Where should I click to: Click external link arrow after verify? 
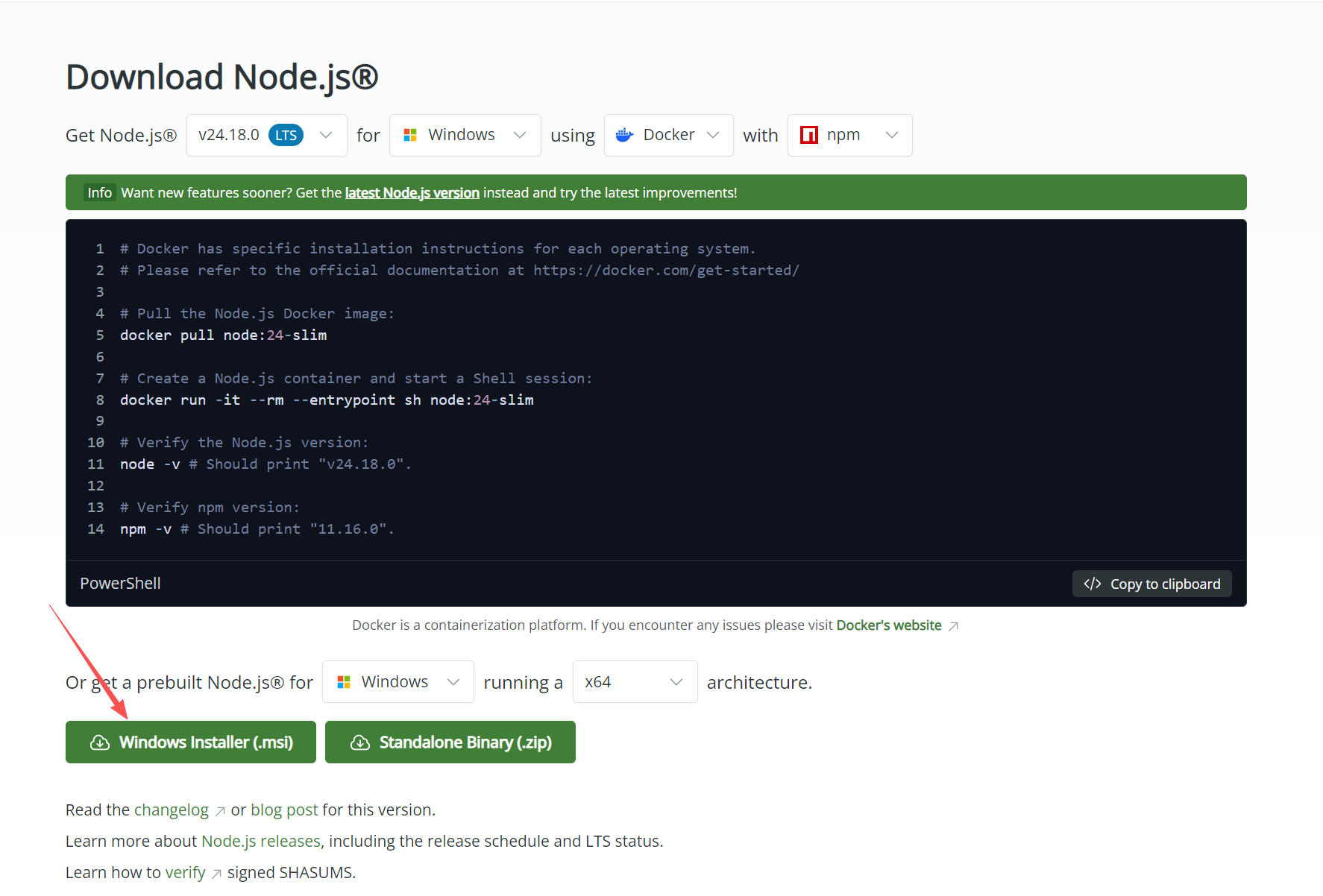(216, 874)
